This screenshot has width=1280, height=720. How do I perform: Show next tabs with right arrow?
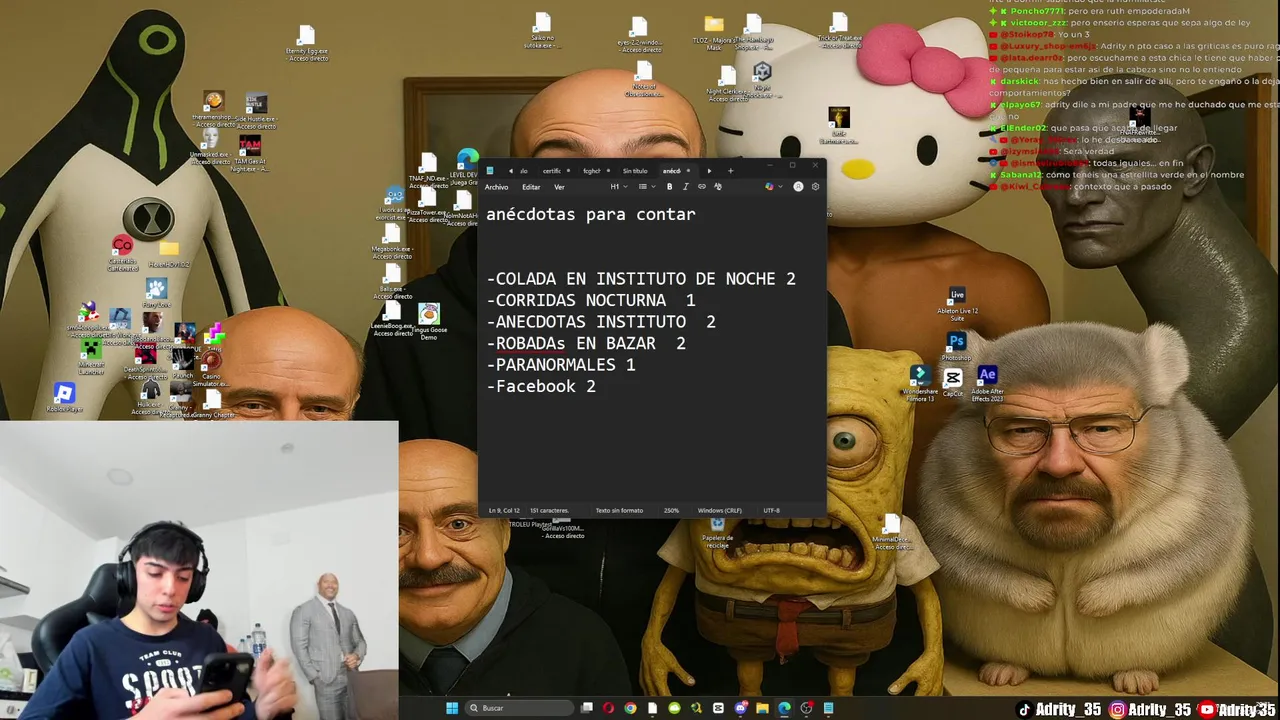pos(709,171)
